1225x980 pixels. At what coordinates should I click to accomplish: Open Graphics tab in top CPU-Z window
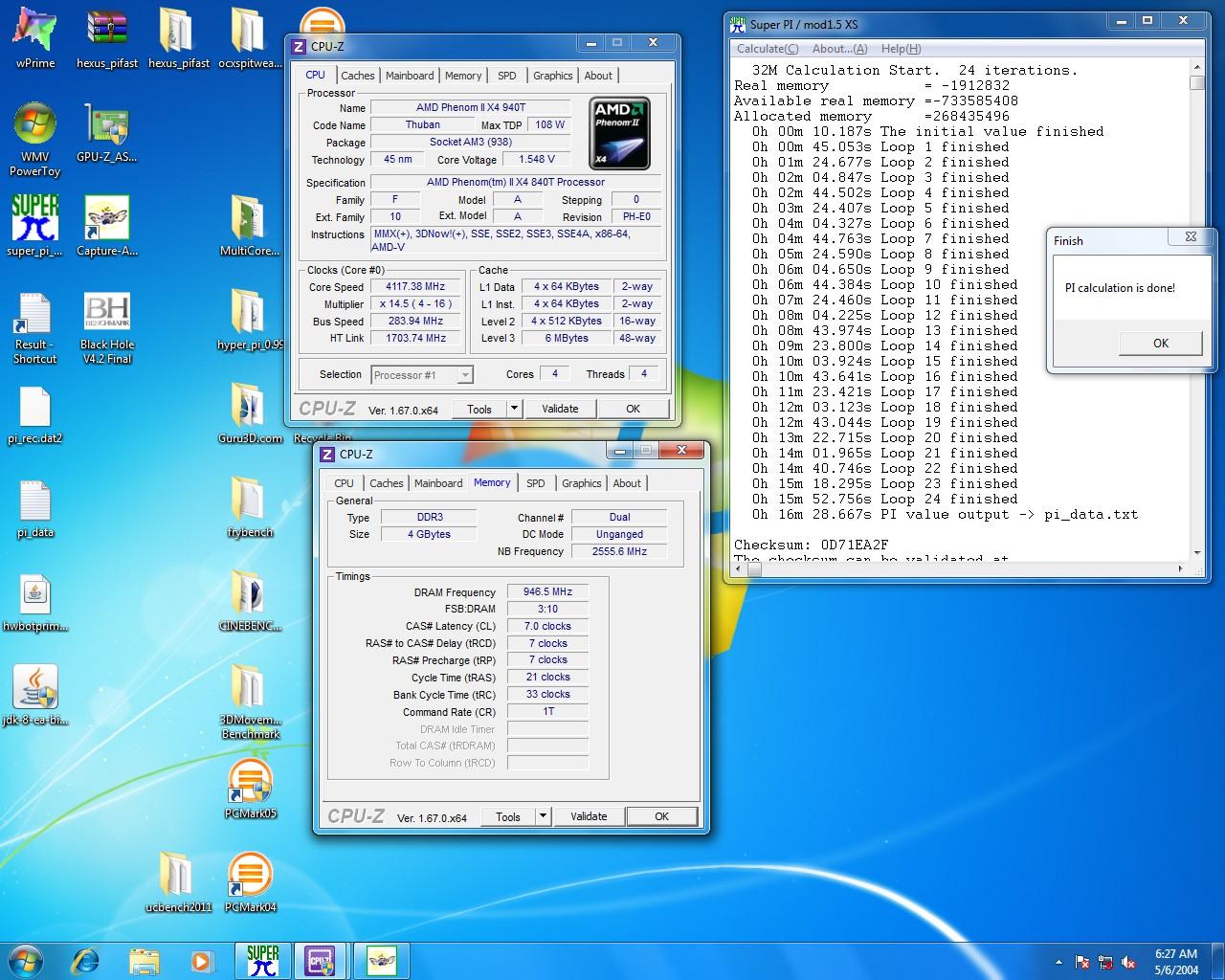(553, 76)
